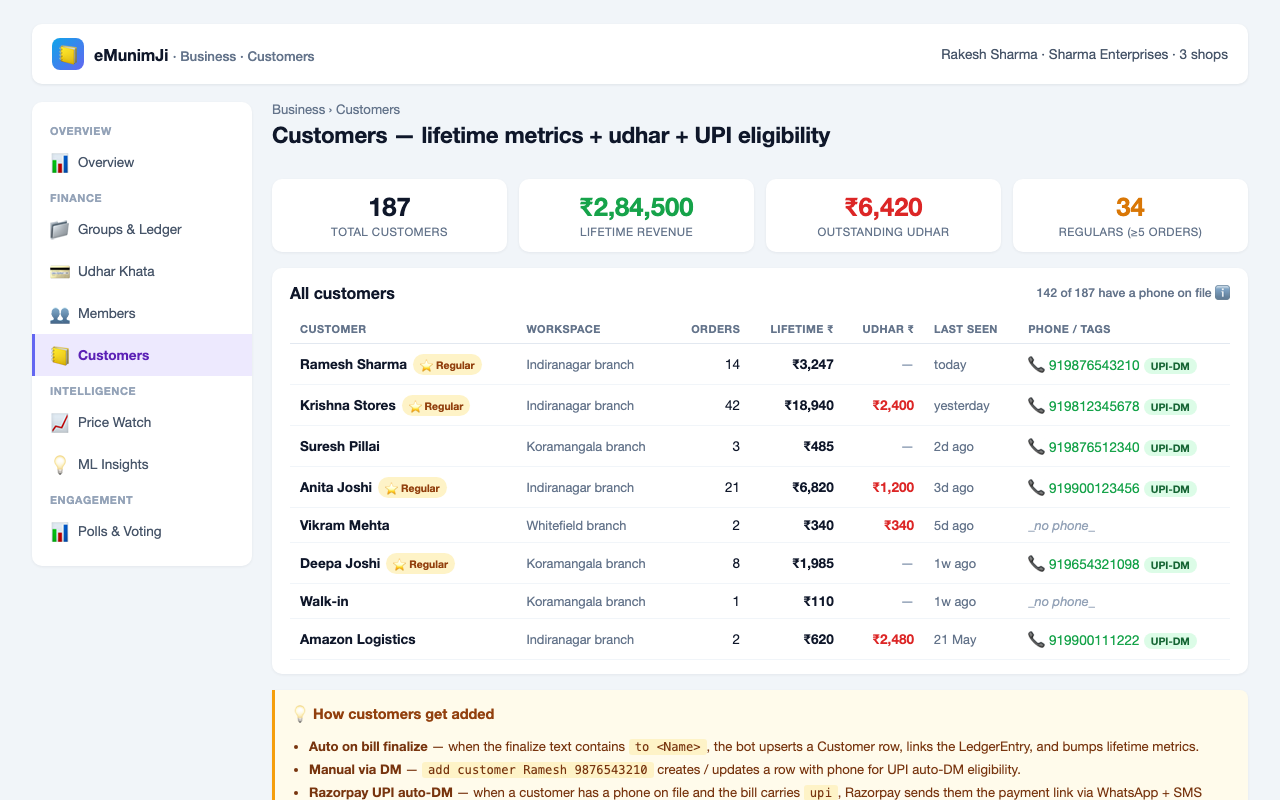Click phone number 919876543210
The height and width of the screenshot is (800, 1280).
point(1094,365)
